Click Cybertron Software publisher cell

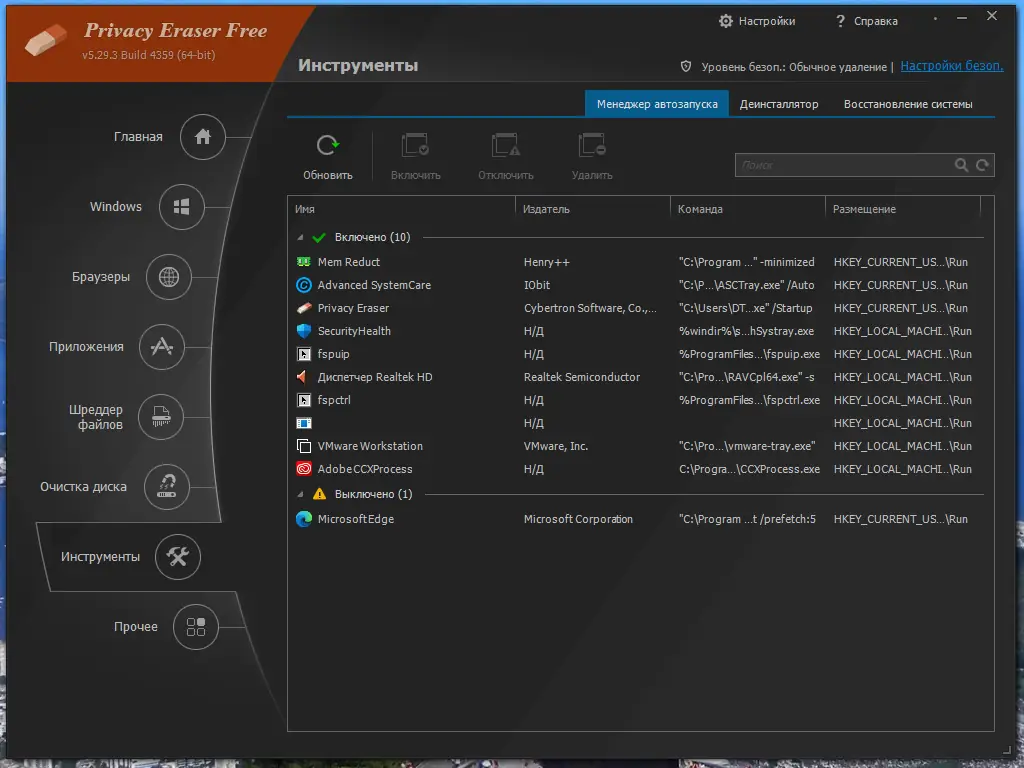tap(590, 308)
